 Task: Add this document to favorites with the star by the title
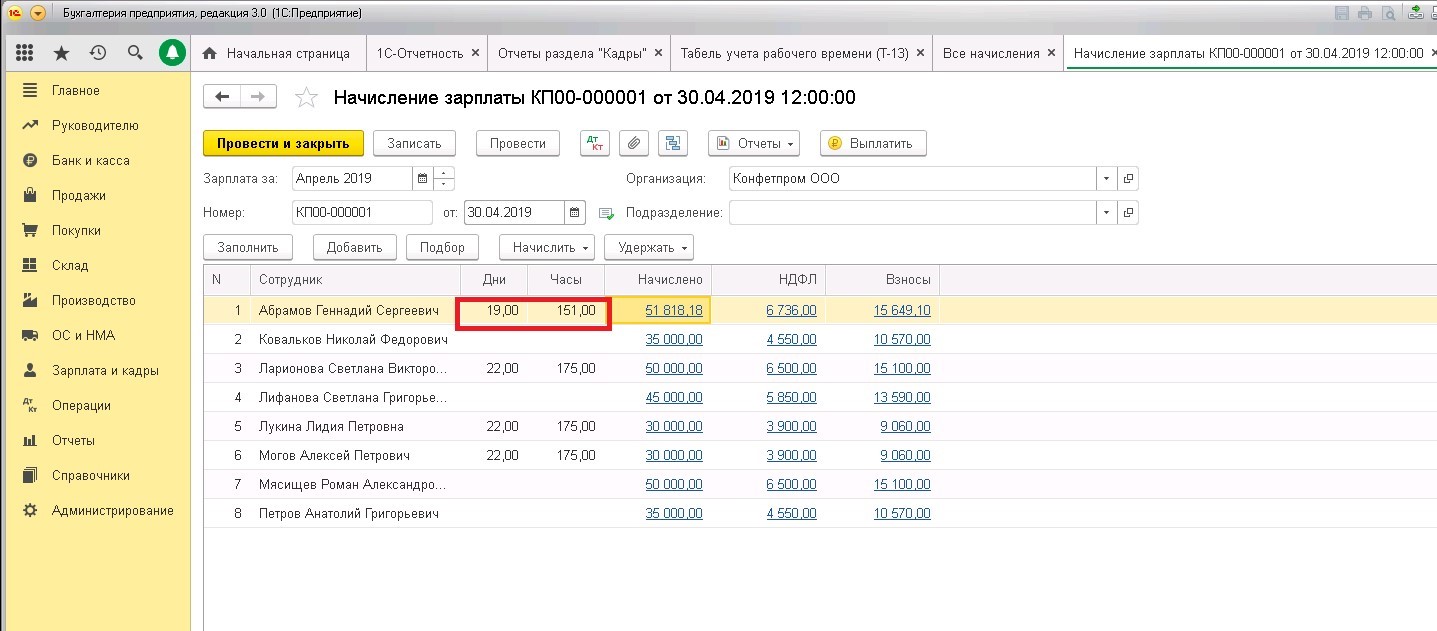point(307,97)
